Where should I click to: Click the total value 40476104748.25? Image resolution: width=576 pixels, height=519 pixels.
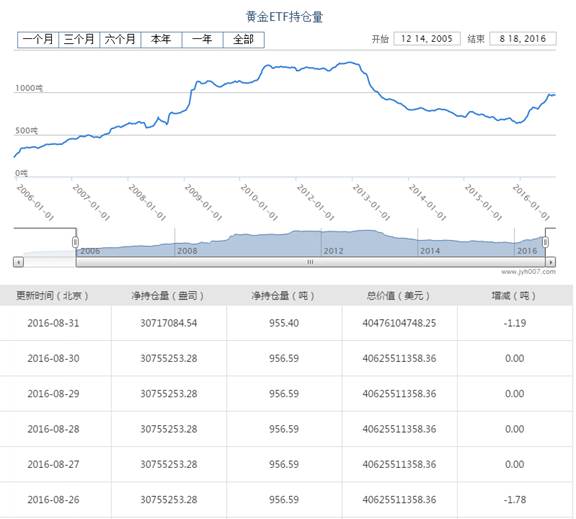(399, 323)
